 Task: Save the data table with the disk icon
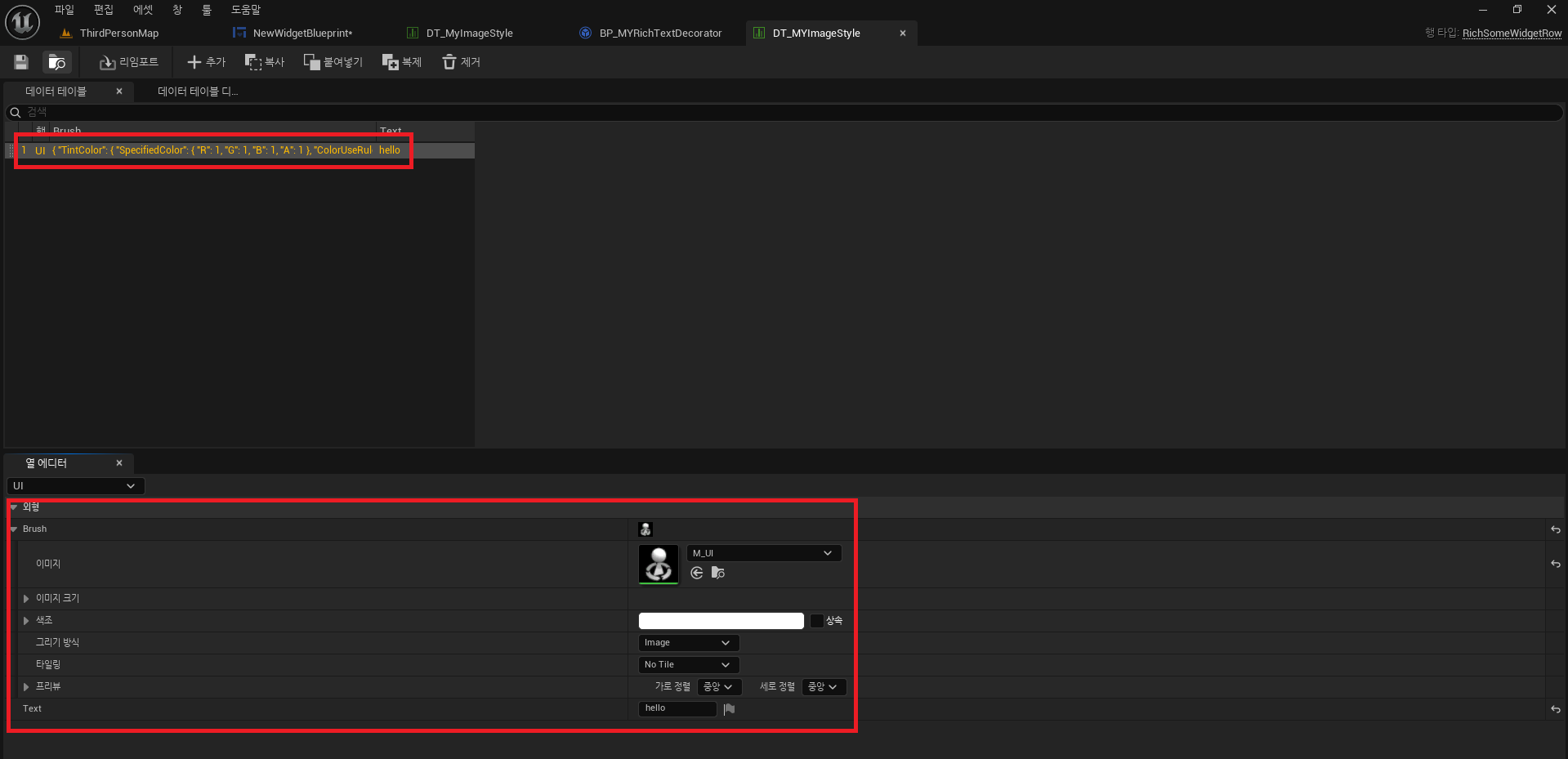[x=21, y=62]
